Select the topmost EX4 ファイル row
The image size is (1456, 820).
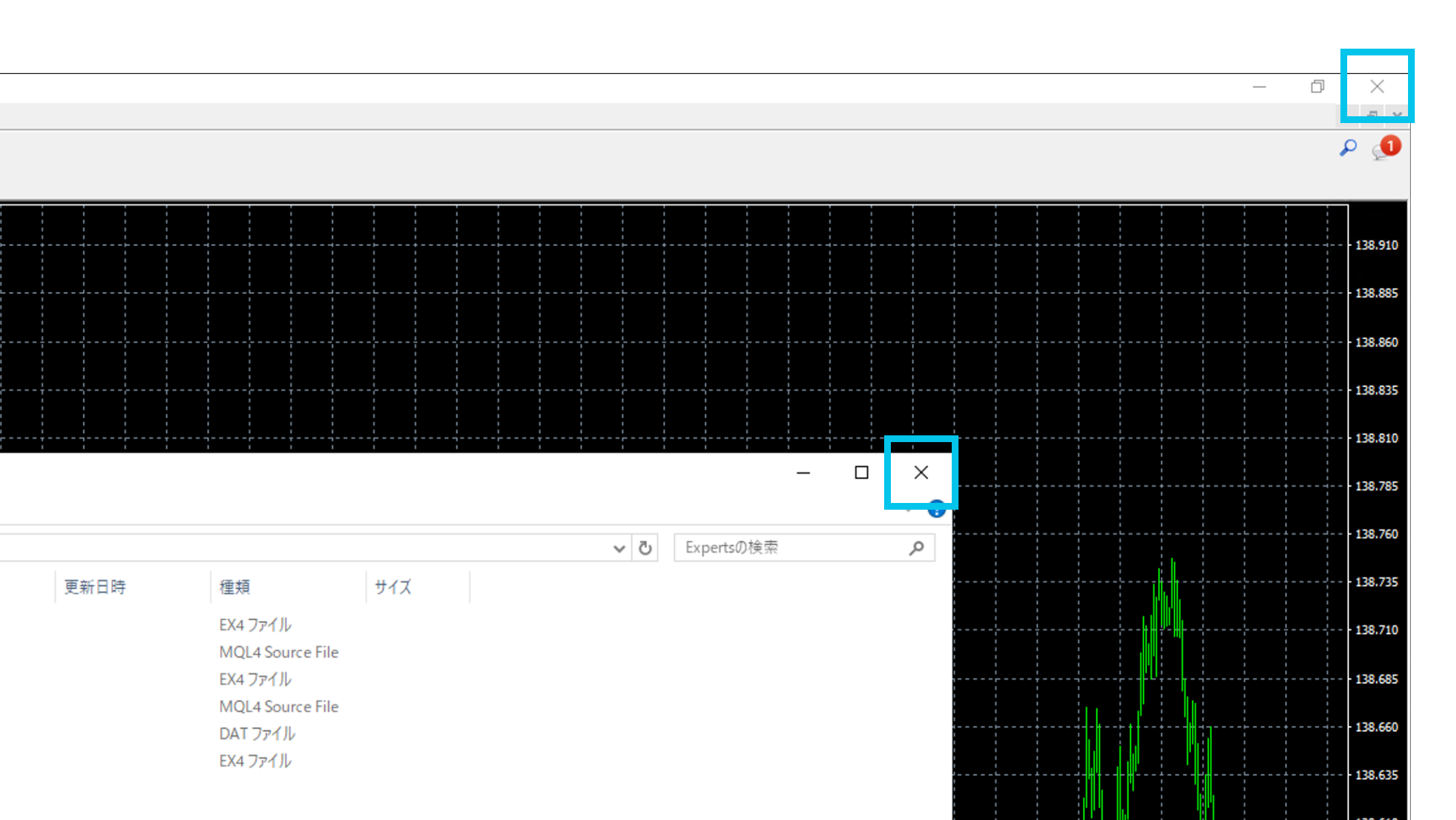[x=256, y=625]
